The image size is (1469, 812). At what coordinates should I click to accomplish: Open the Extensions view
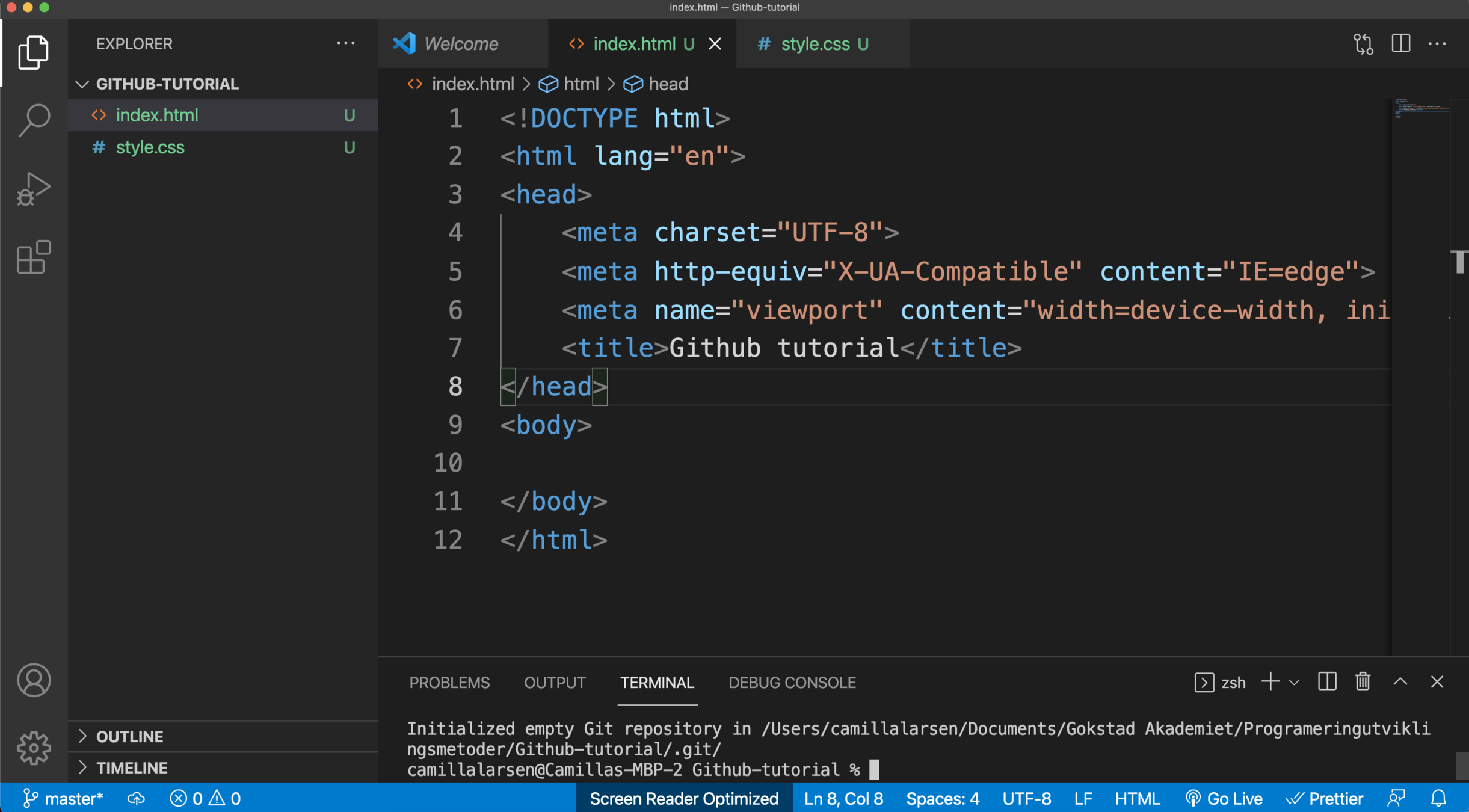click(34, 257)
